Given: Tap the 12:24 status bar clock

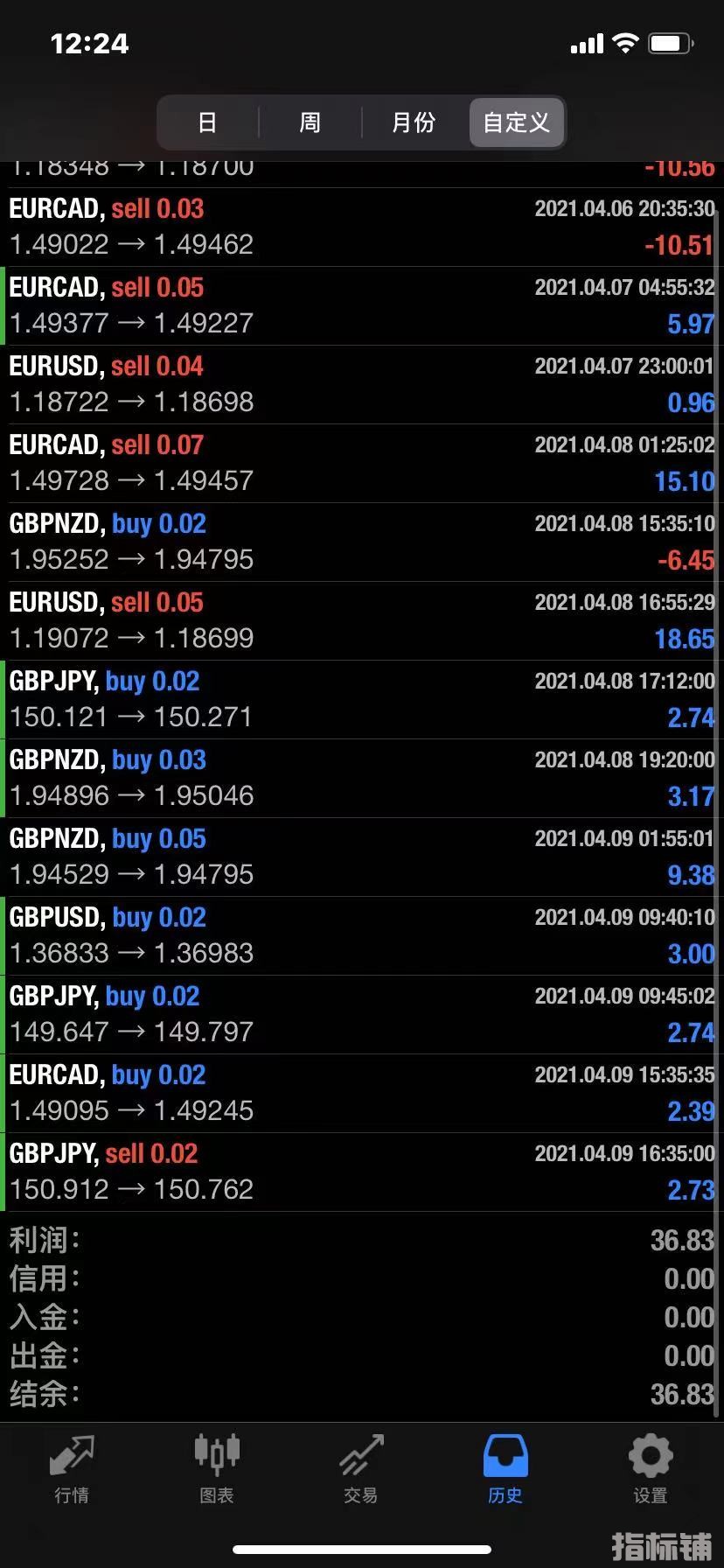Looking at the screenshot, I should click(x=89, y=44).
